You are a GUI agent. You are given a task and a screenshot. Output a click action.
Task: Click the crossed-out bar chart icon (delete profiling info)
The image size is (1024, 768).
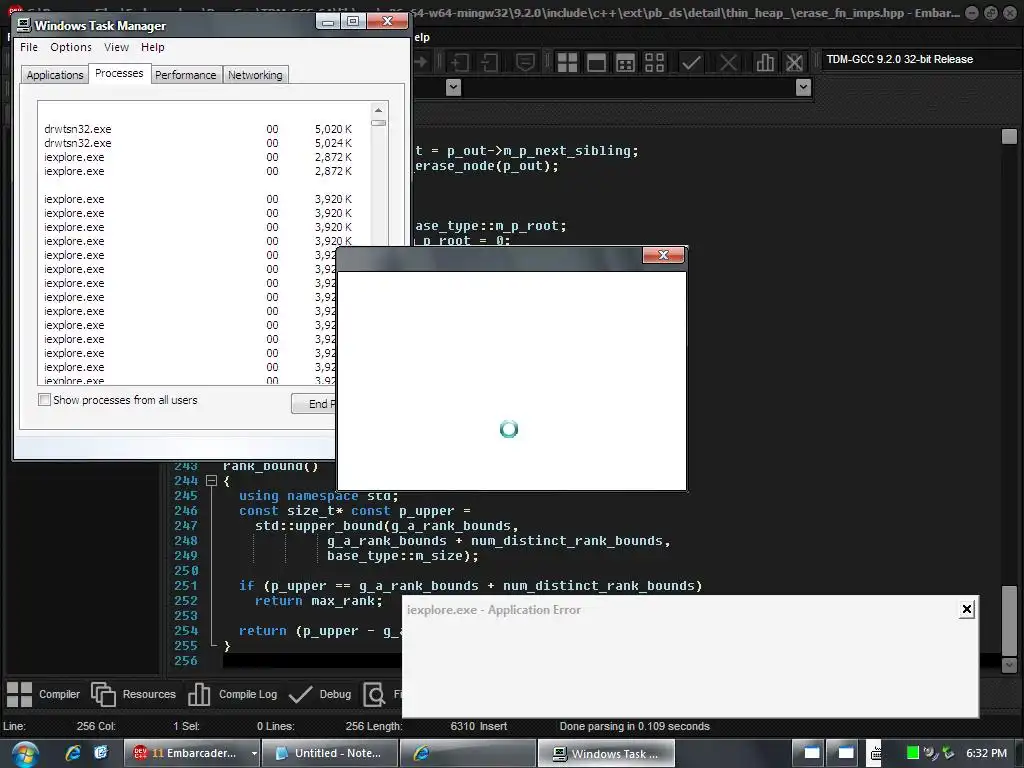pyautogui.click(x=794, y=63)
